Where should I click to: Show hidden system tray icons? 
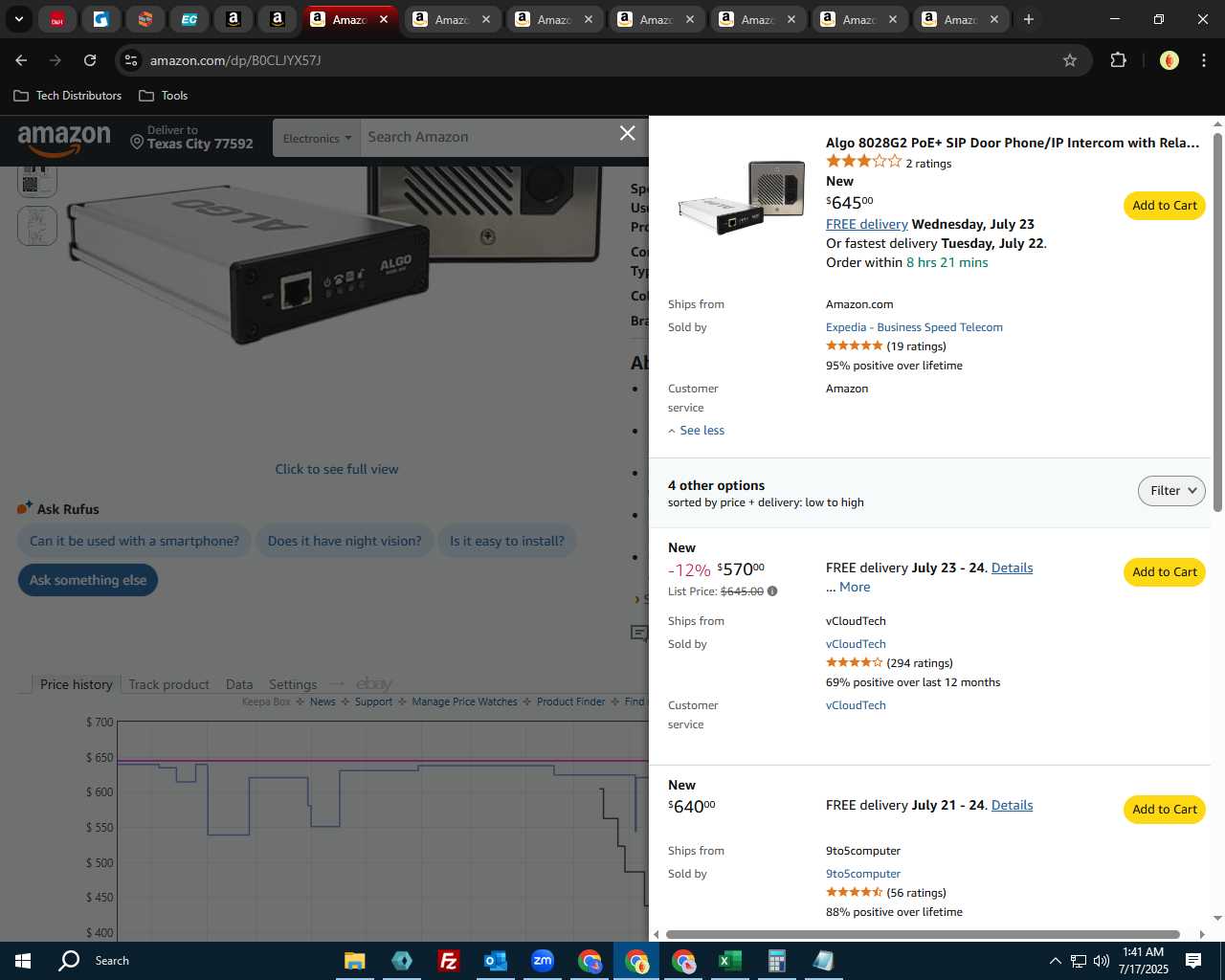click(1055, 961)
